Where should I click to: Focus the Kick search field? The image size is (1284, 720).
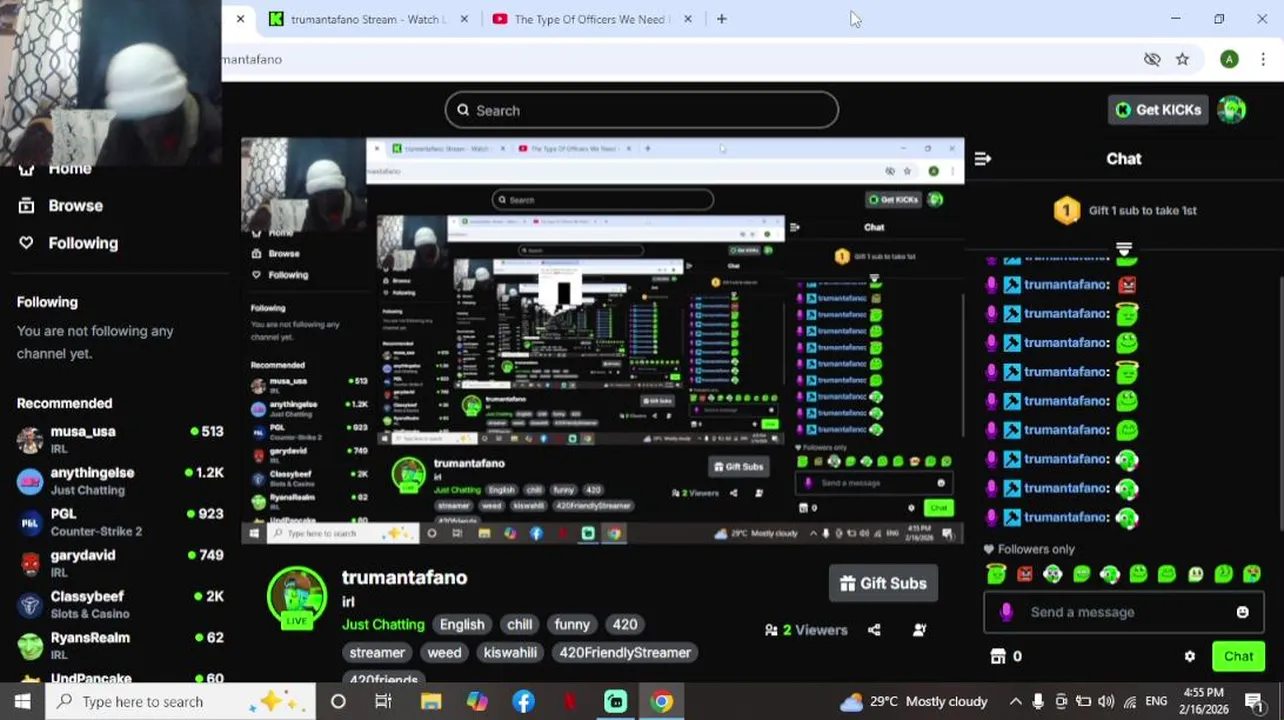pos(642,110)
